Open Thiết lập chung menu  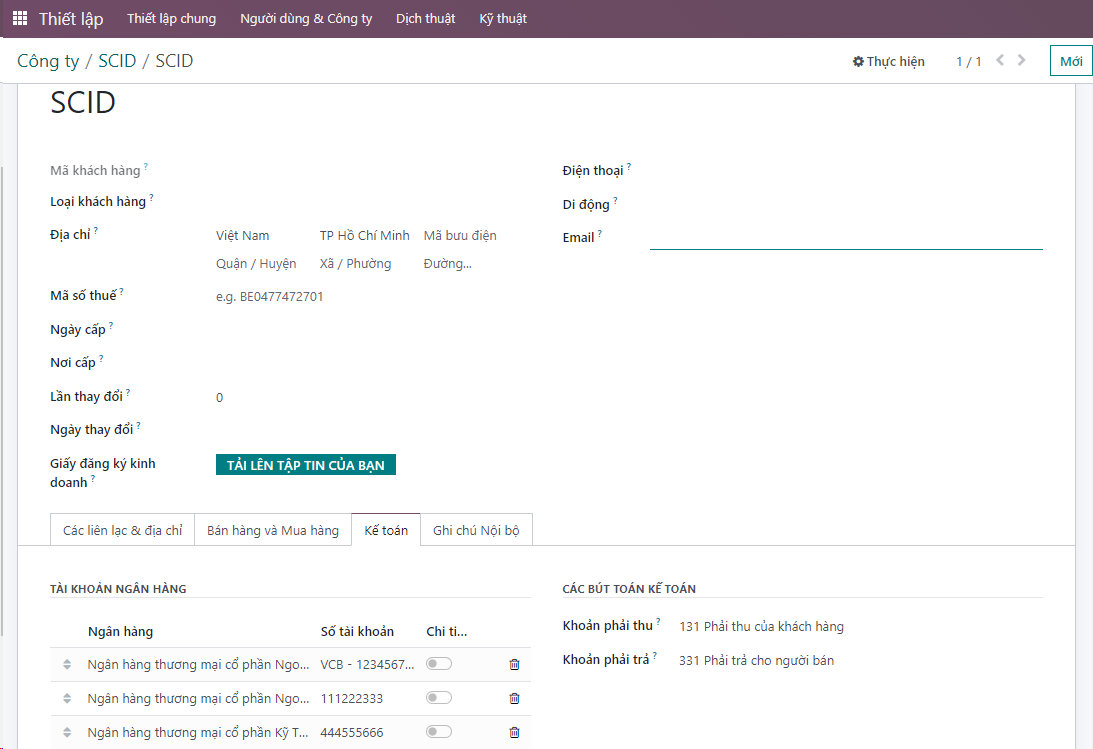(x=171, y=19)
